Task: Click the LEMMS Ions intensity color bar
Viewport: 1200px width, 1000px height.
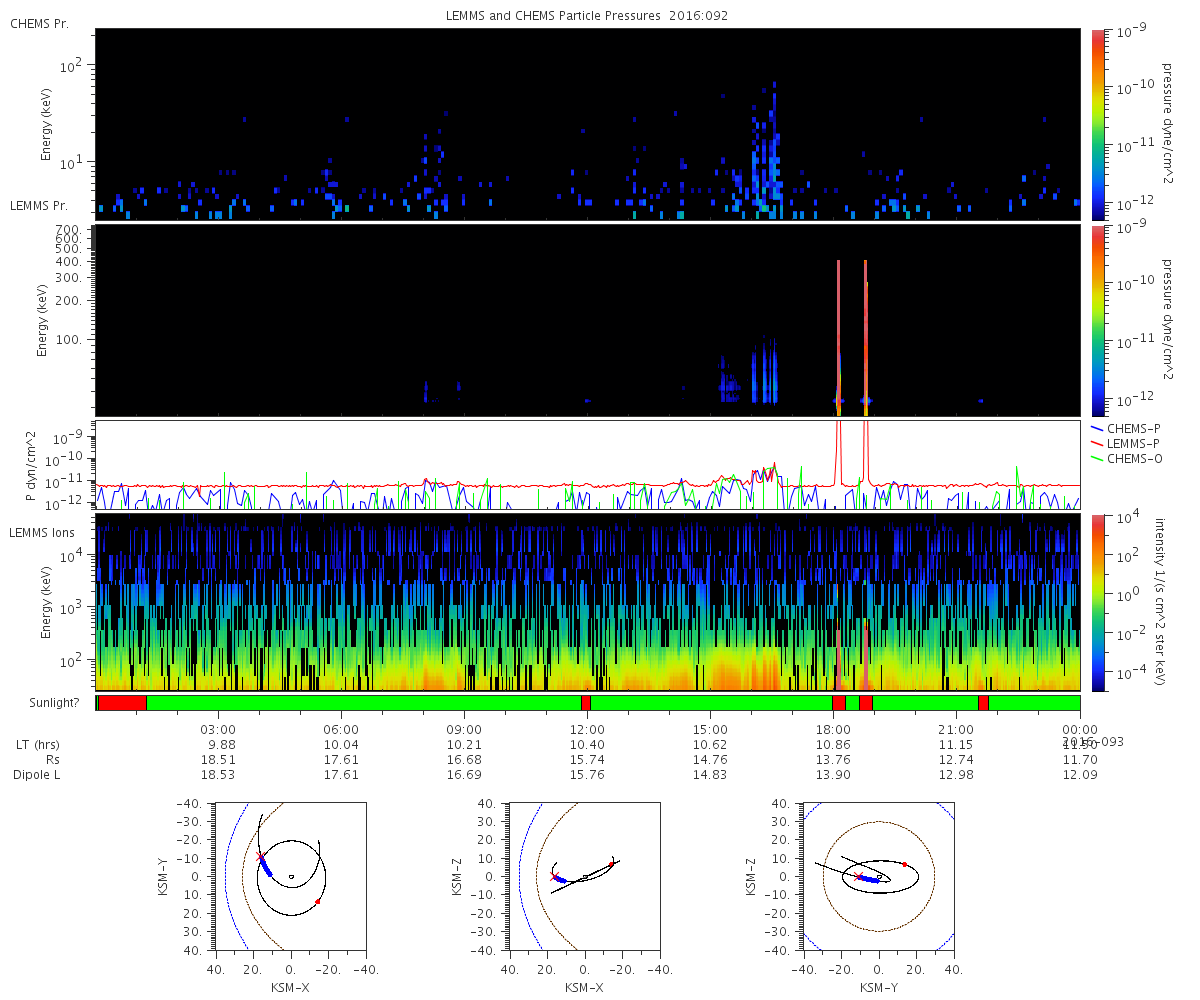Action: (x=1098, y=602)
